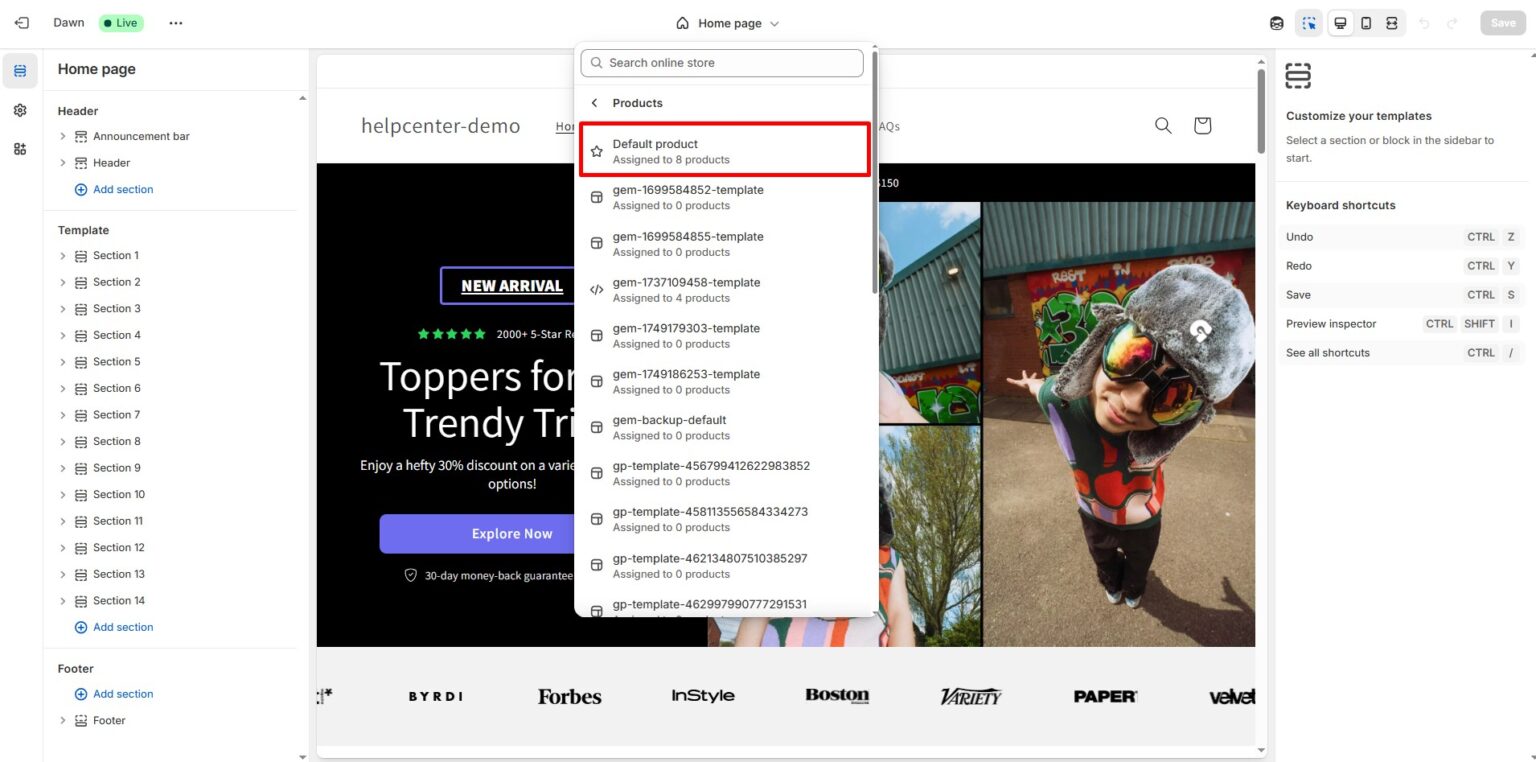Expand Section 1 in template tree
The width and height of the screenshot is (1536, 762).
click(x=63, y=256)
